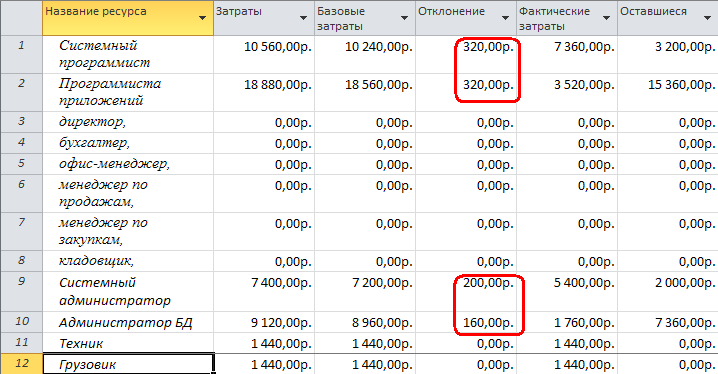Select the директор, resource name cell

pyautogui.click(x=128, y=122)
